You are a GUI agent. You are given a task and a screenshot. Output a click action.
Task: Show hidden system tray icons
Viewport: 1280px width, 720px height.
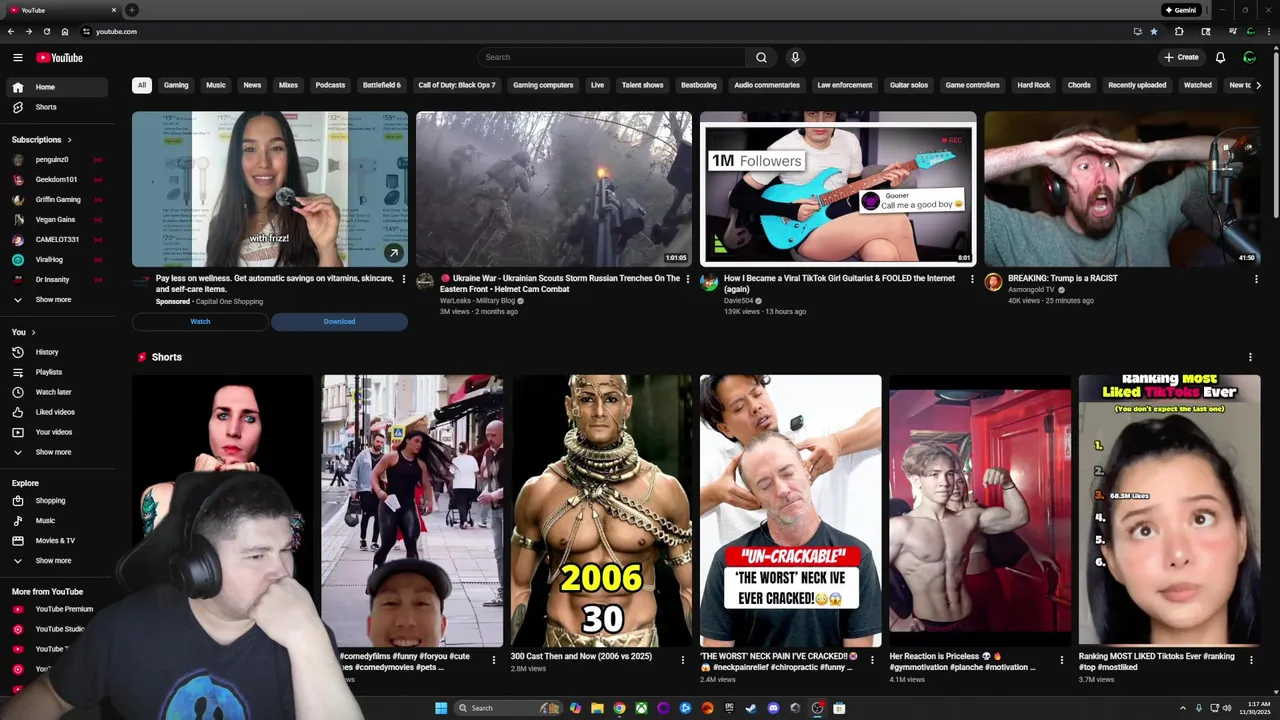click(x=1183, y=708)
